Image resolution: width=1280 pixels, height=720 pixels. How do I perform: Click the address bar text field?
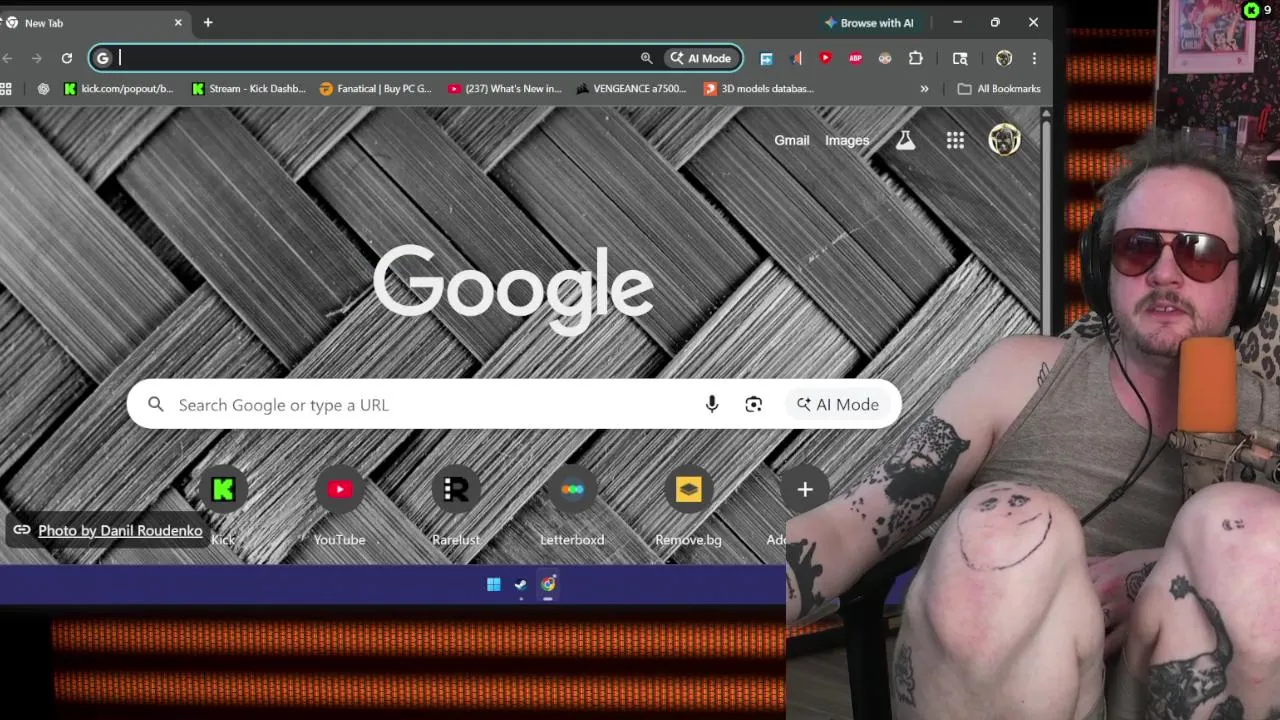tap(375, 58)
